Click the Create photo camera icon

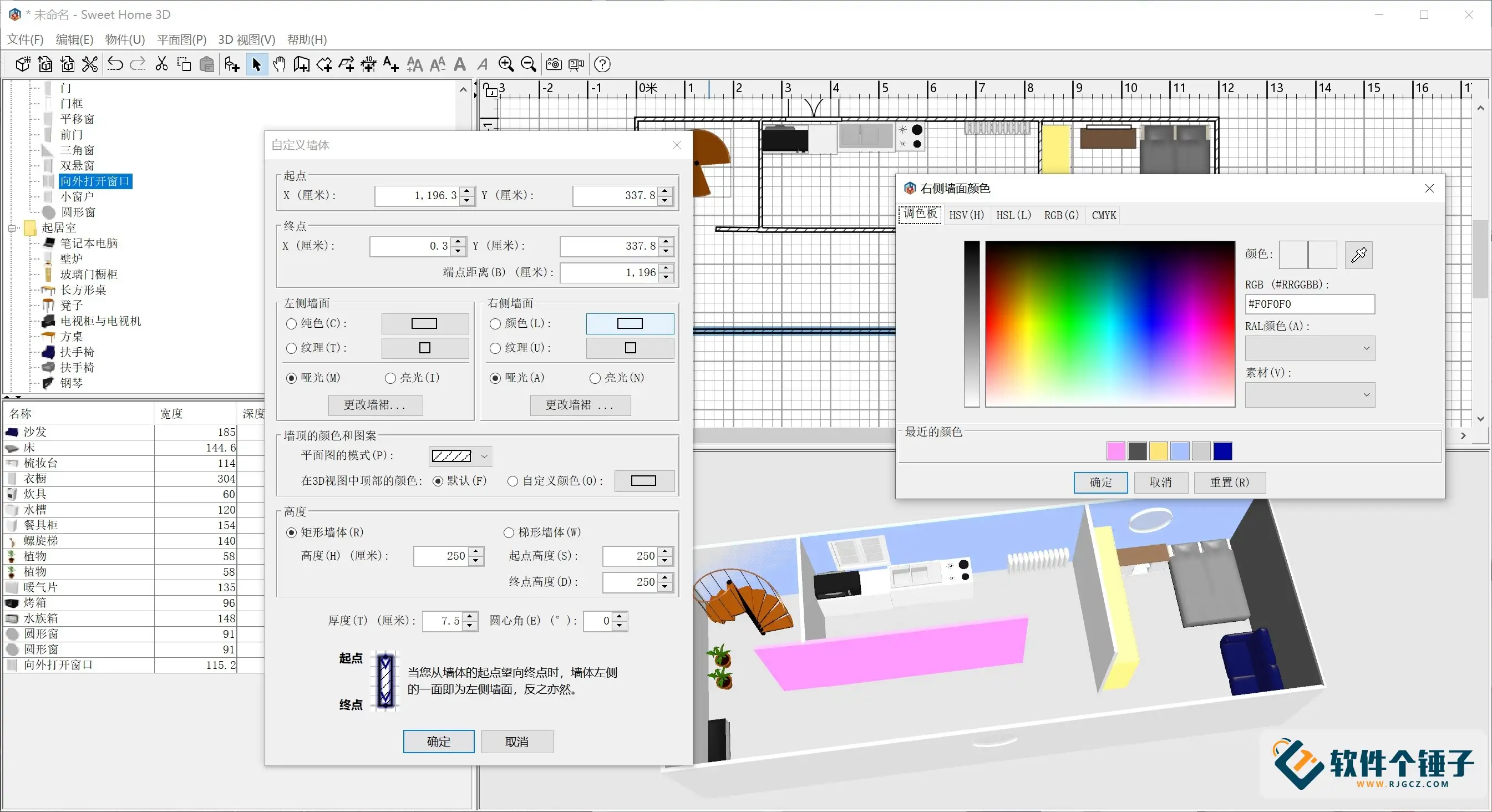coord(554,64)
